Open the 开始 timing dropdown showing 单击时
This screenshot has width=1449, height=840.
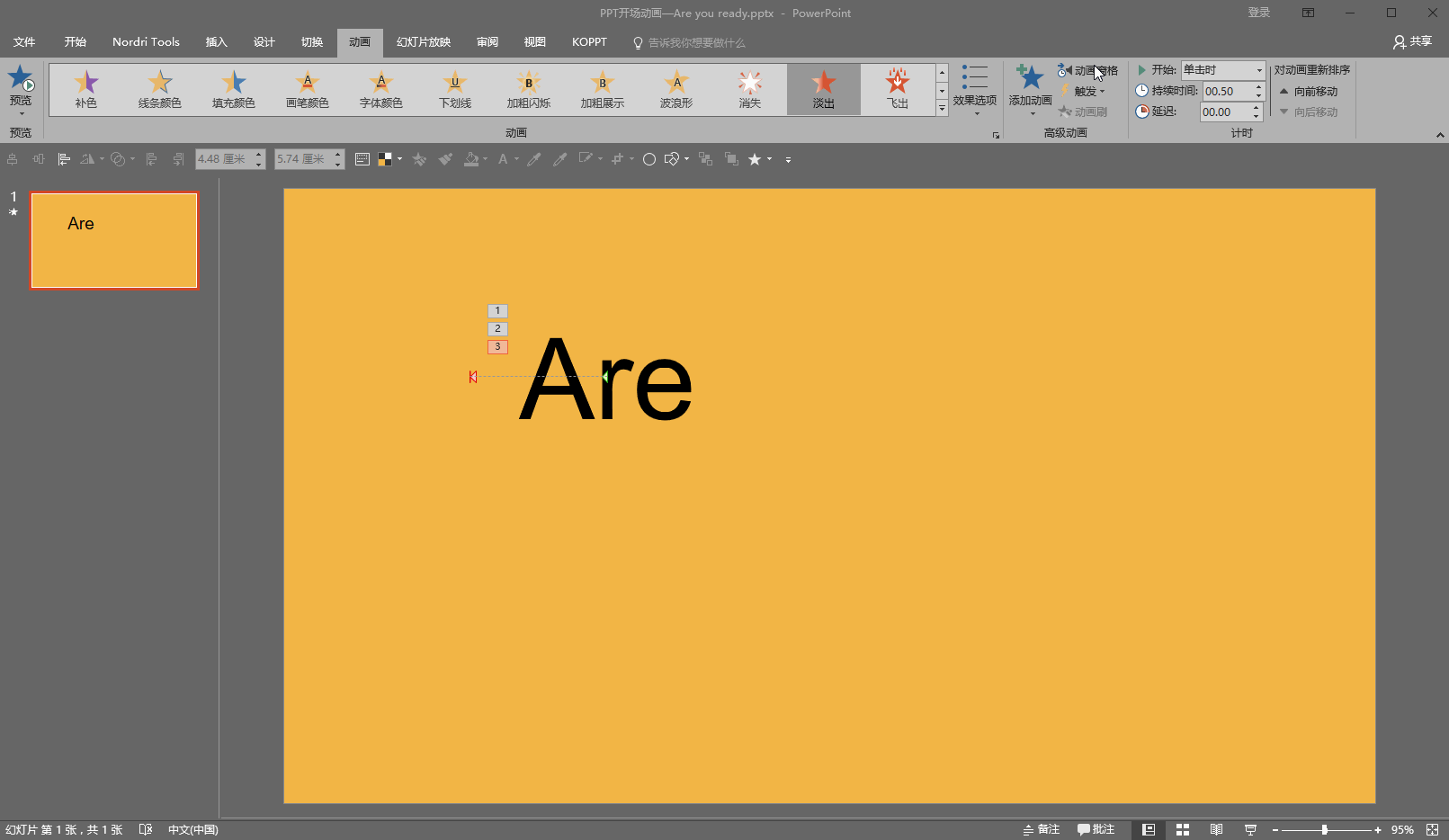[x=1223, y=70]
